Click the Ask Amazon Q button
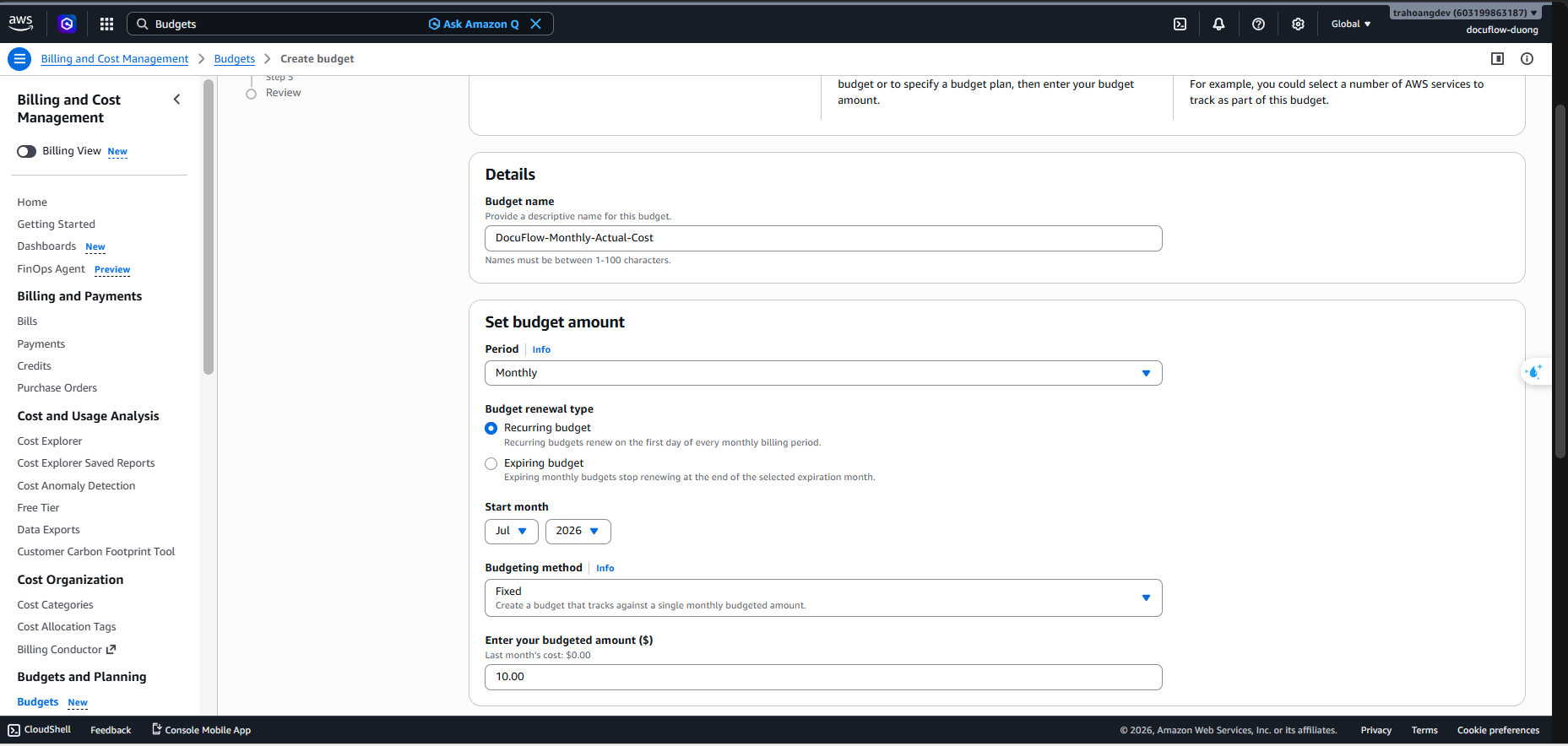Viewport: 1568px width, 746px height. 474,24
